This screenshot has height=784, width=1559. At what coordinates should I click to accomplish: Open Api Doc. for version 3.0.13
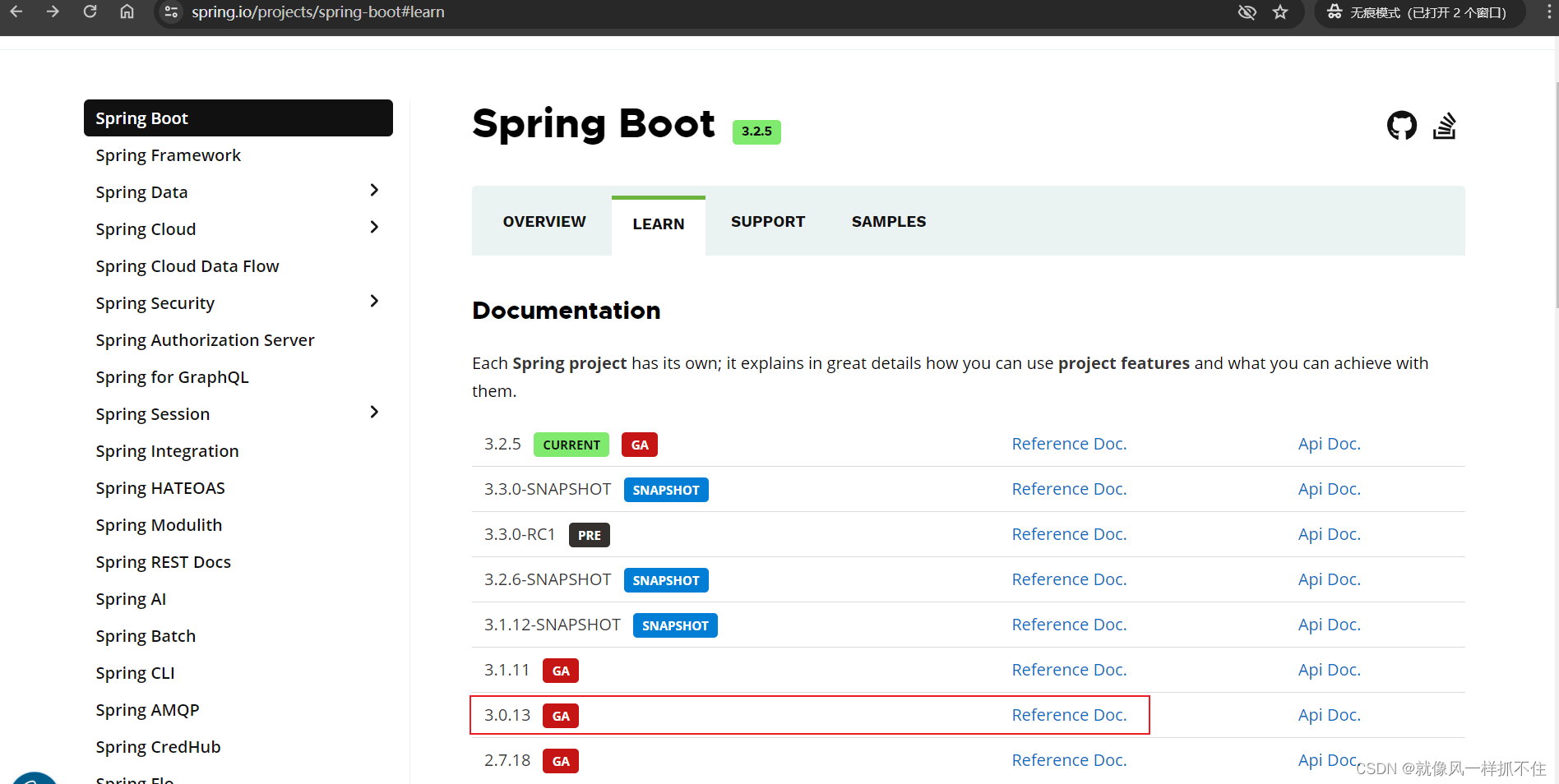coord(1329,715)
